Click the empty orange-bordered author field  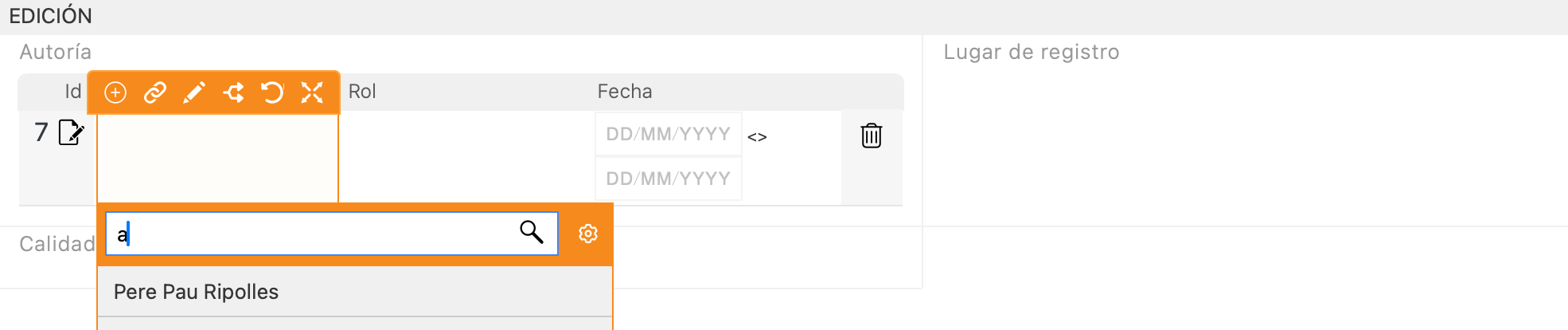click(x=218, y=158)
